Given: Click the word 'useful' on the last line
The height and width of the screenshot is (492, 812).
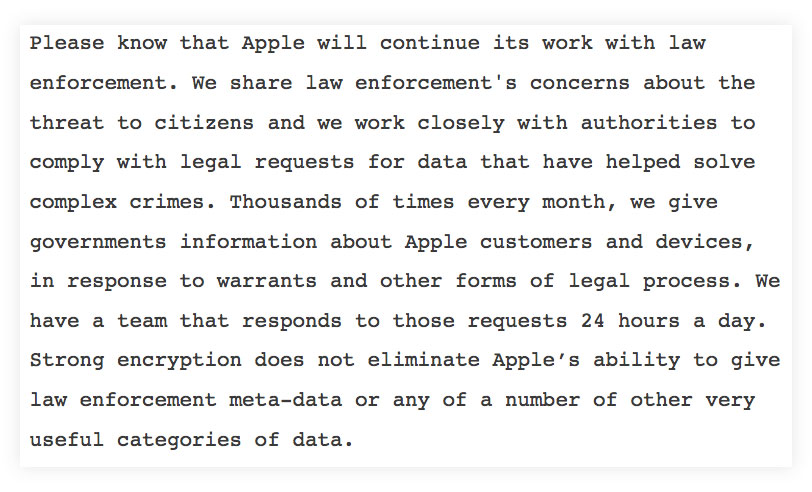Looking at the screenshot, I should tap(67, 440).
